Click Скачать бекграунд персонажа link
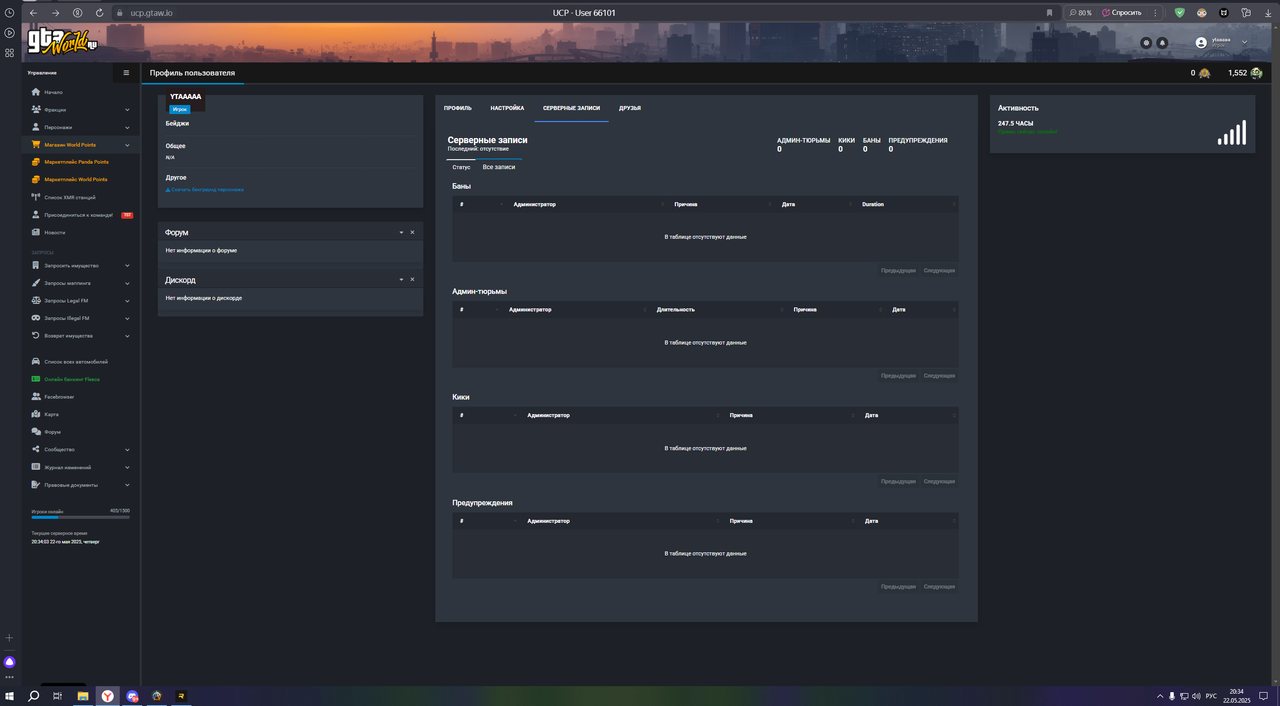Viewport: 1280px width, 706px height. pyautogui.click(x=207, y=189)
